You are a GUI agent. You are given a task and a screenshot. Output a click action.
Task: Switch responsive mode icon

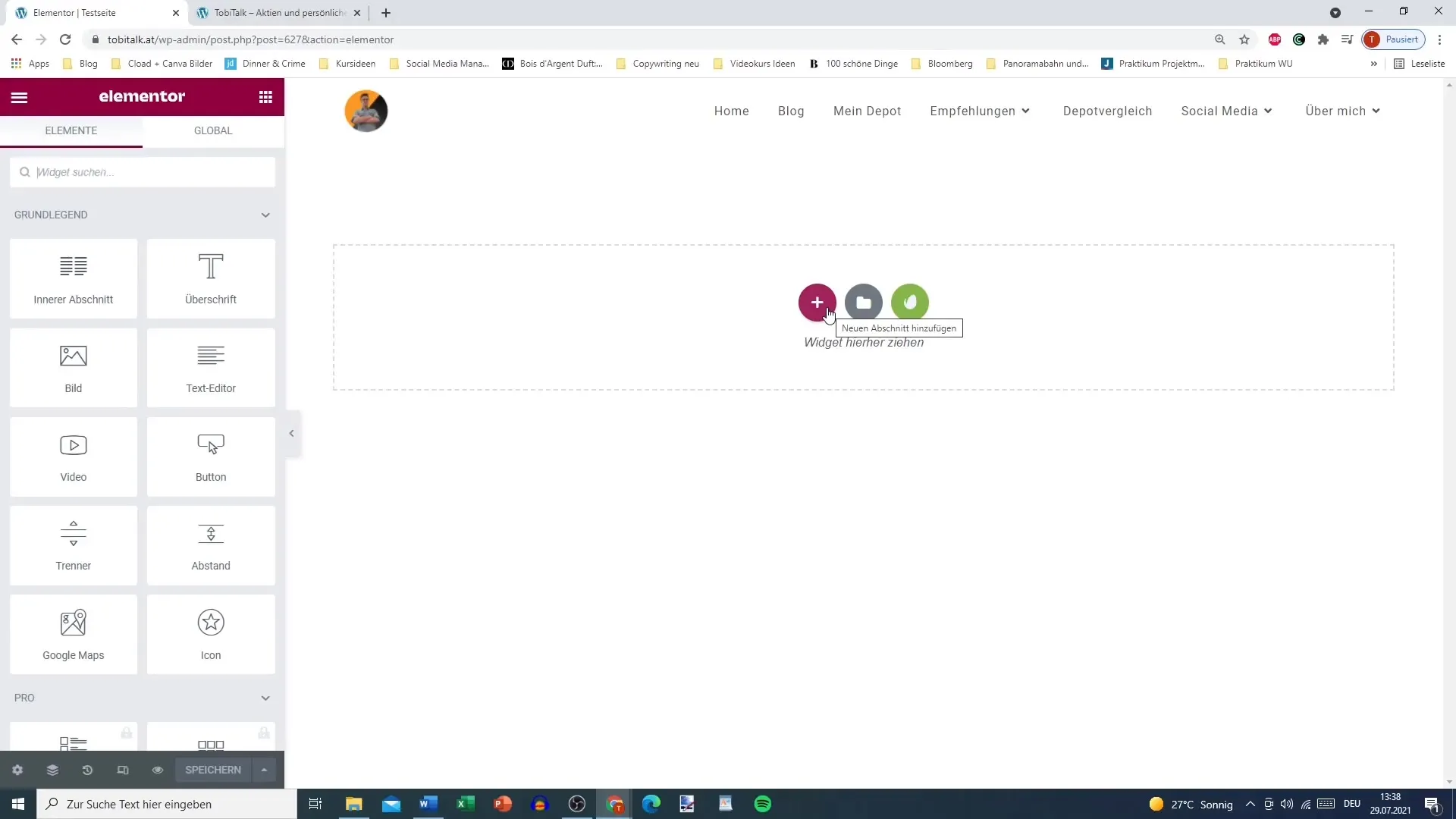click(123, 770)
